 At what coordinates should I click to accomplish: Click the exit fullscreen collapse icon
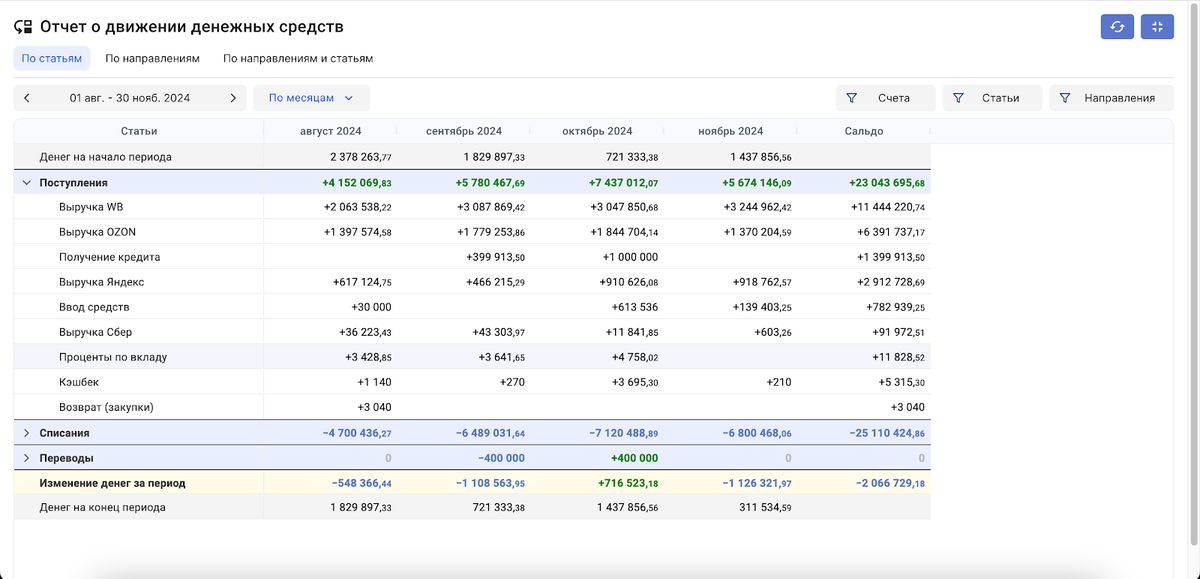coord(1157,27)
